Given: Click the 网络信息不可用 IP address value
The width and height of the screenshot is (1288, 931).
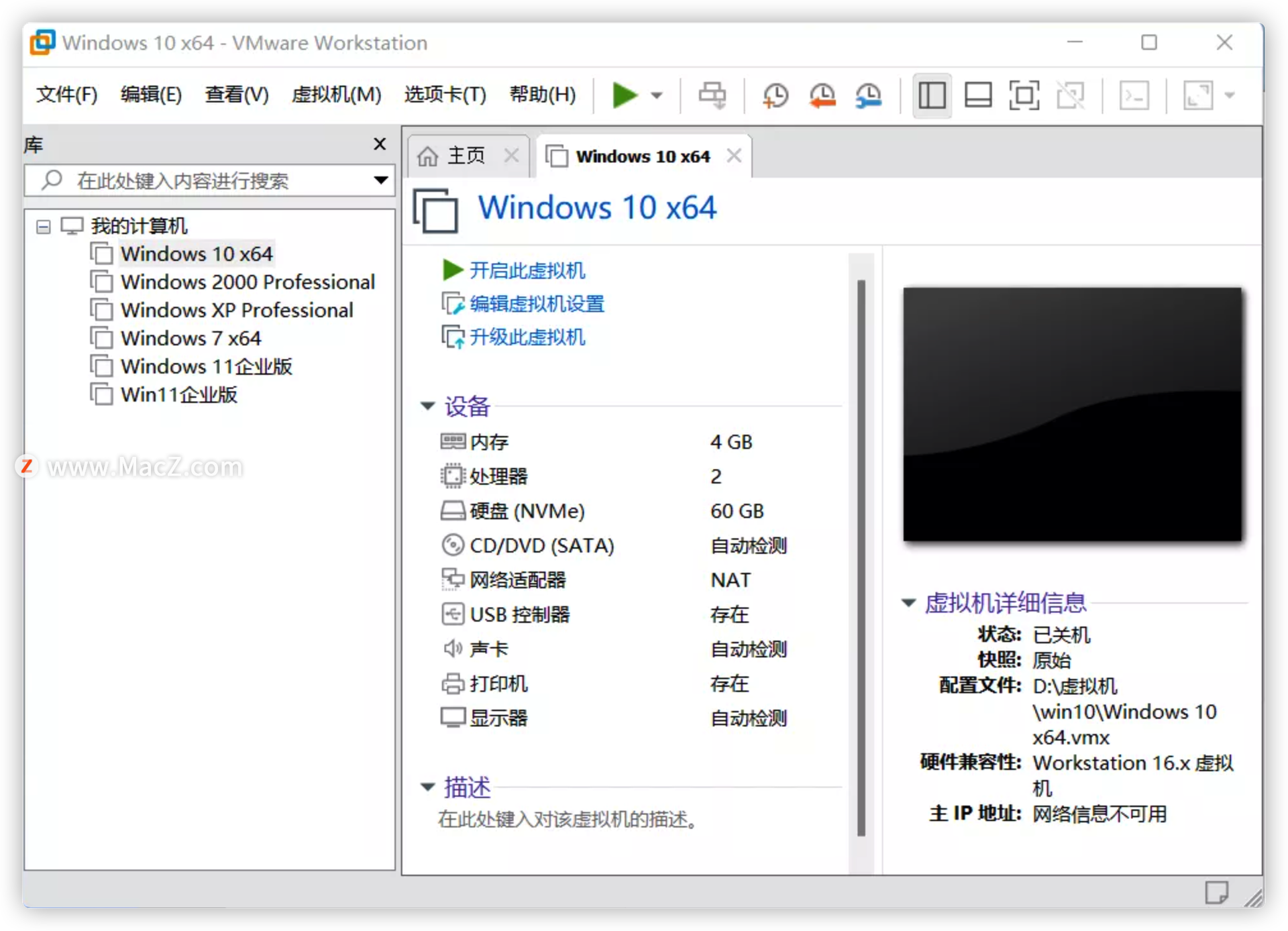Looking at the screenshot, I should point(1100,814).
